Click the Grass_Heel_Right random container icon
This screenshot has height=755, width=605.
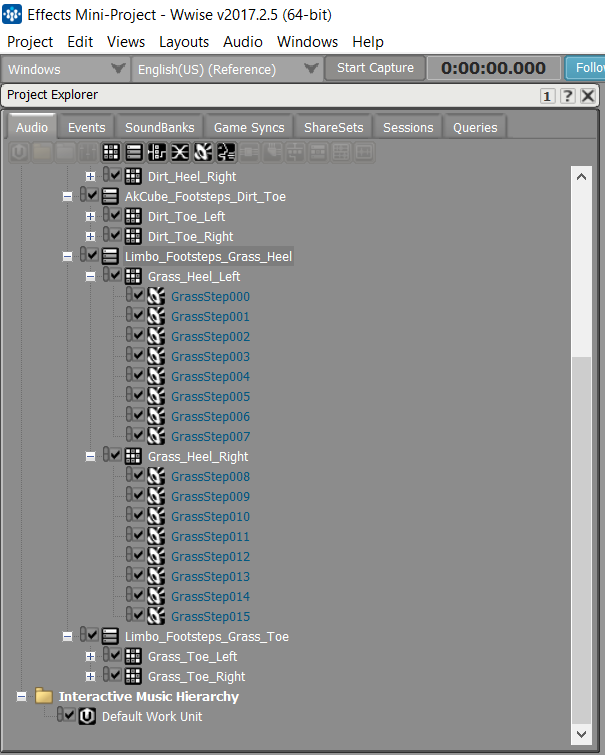tap(133, 456)
